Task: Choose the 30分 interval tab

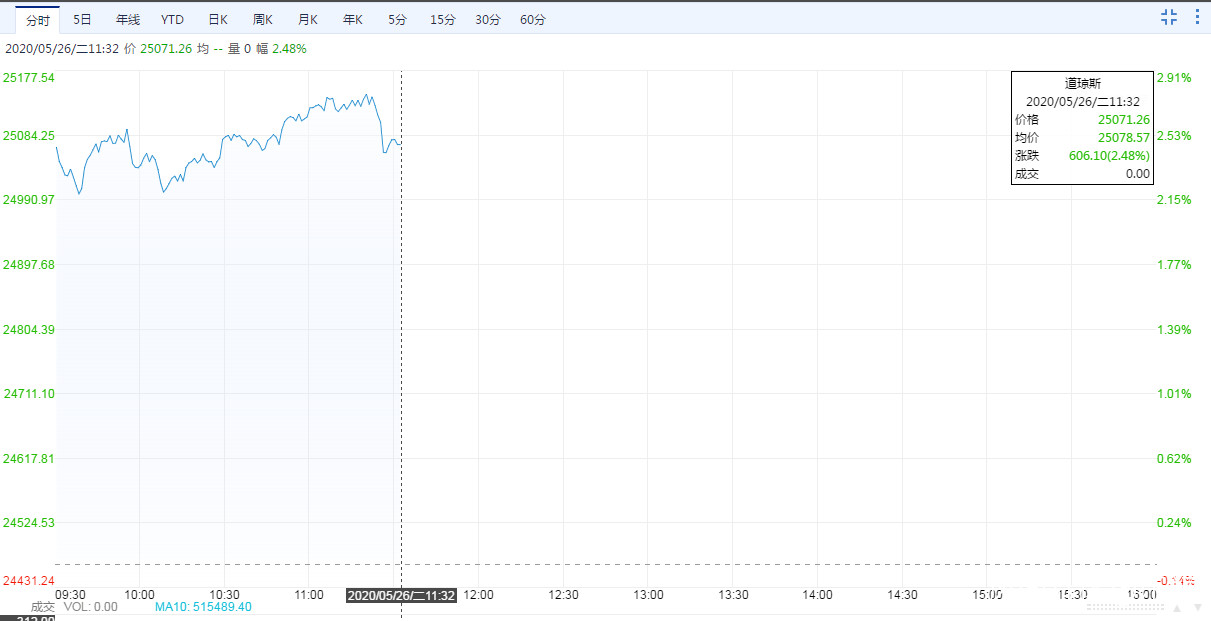Action: (x=488, y=20)
